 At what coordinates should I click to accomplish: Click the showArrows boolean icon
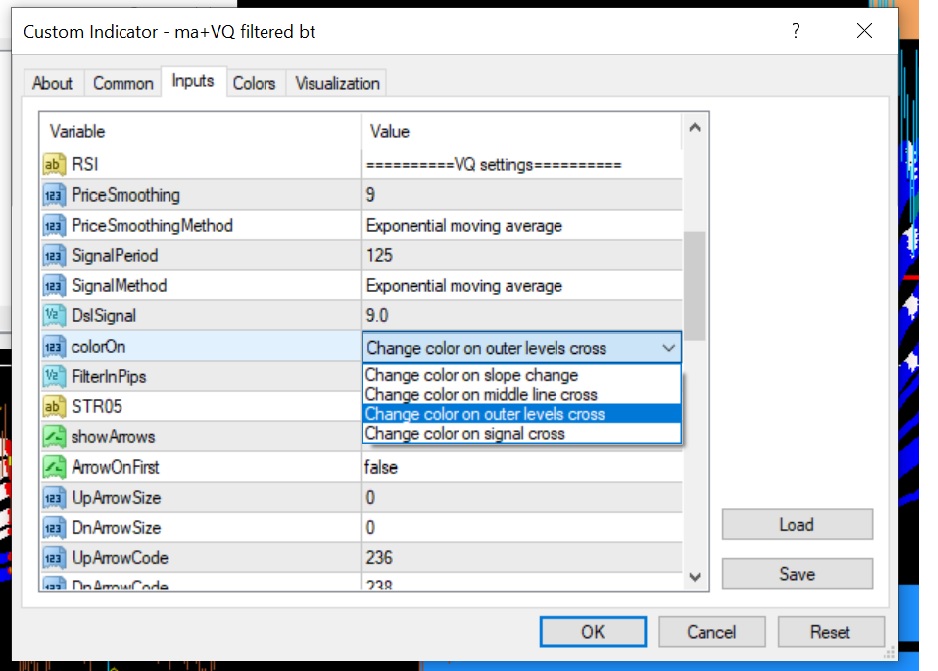[x=53, y=437]
